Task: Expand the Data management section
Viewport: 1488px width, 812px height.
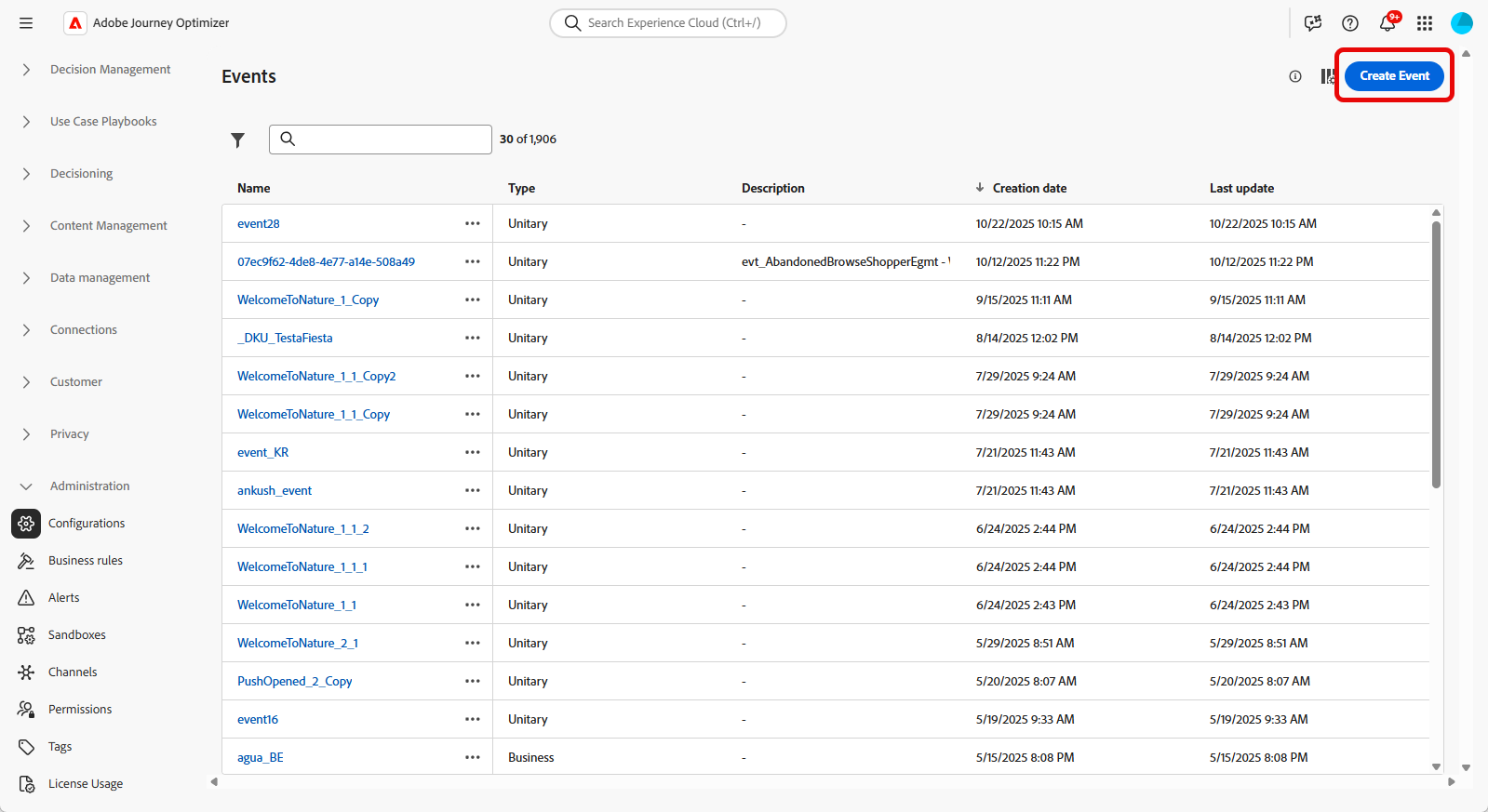Action: (26, 278)
